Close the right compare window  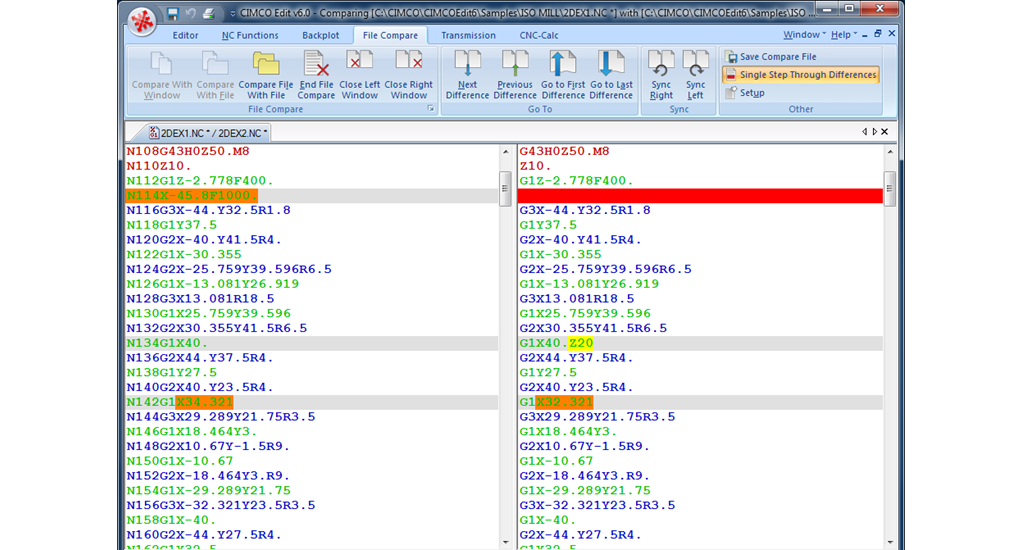(x=408, y=75)
